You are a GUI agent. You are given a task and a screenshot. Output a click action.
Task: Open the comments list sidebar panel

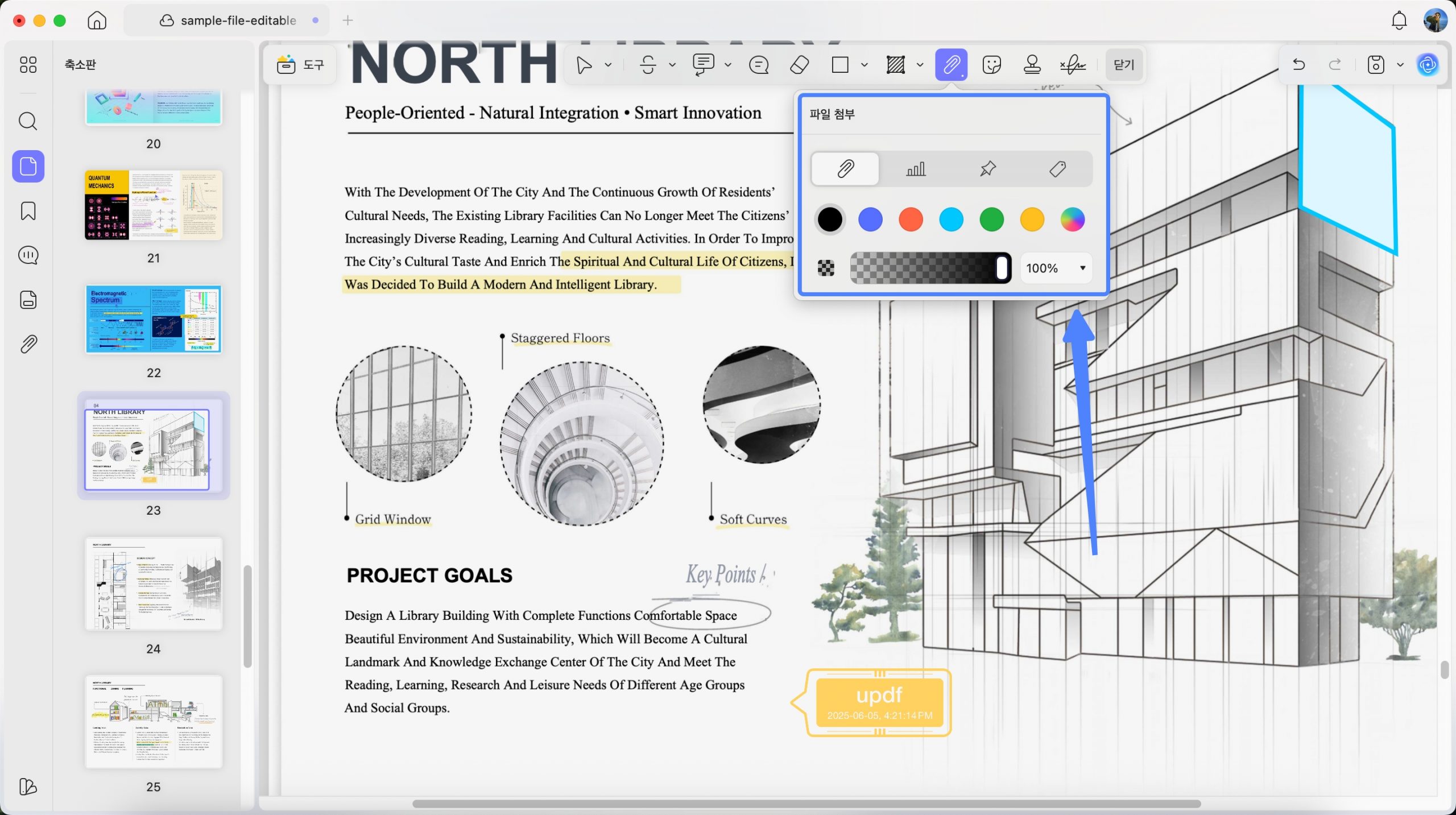28,255
